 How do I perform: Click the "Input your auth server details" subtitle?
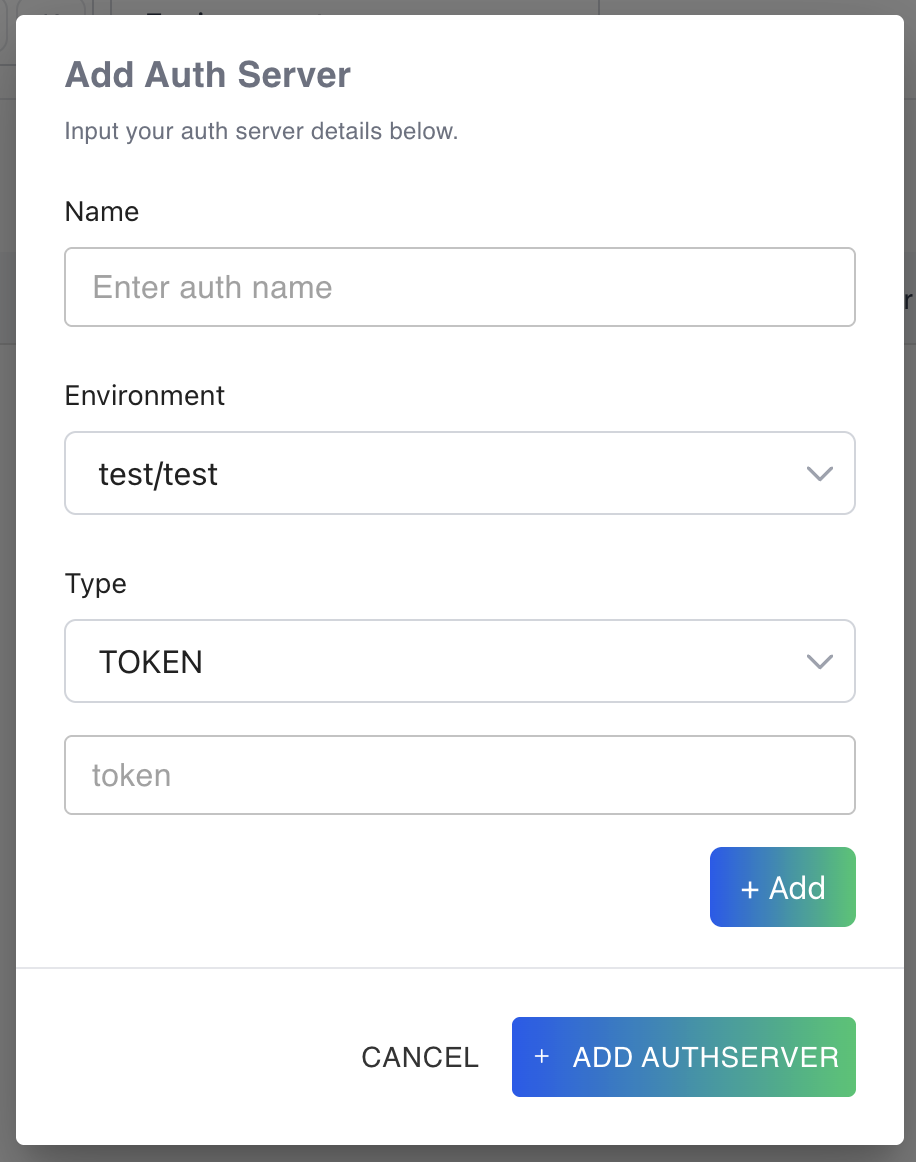[x=261, y=131]
